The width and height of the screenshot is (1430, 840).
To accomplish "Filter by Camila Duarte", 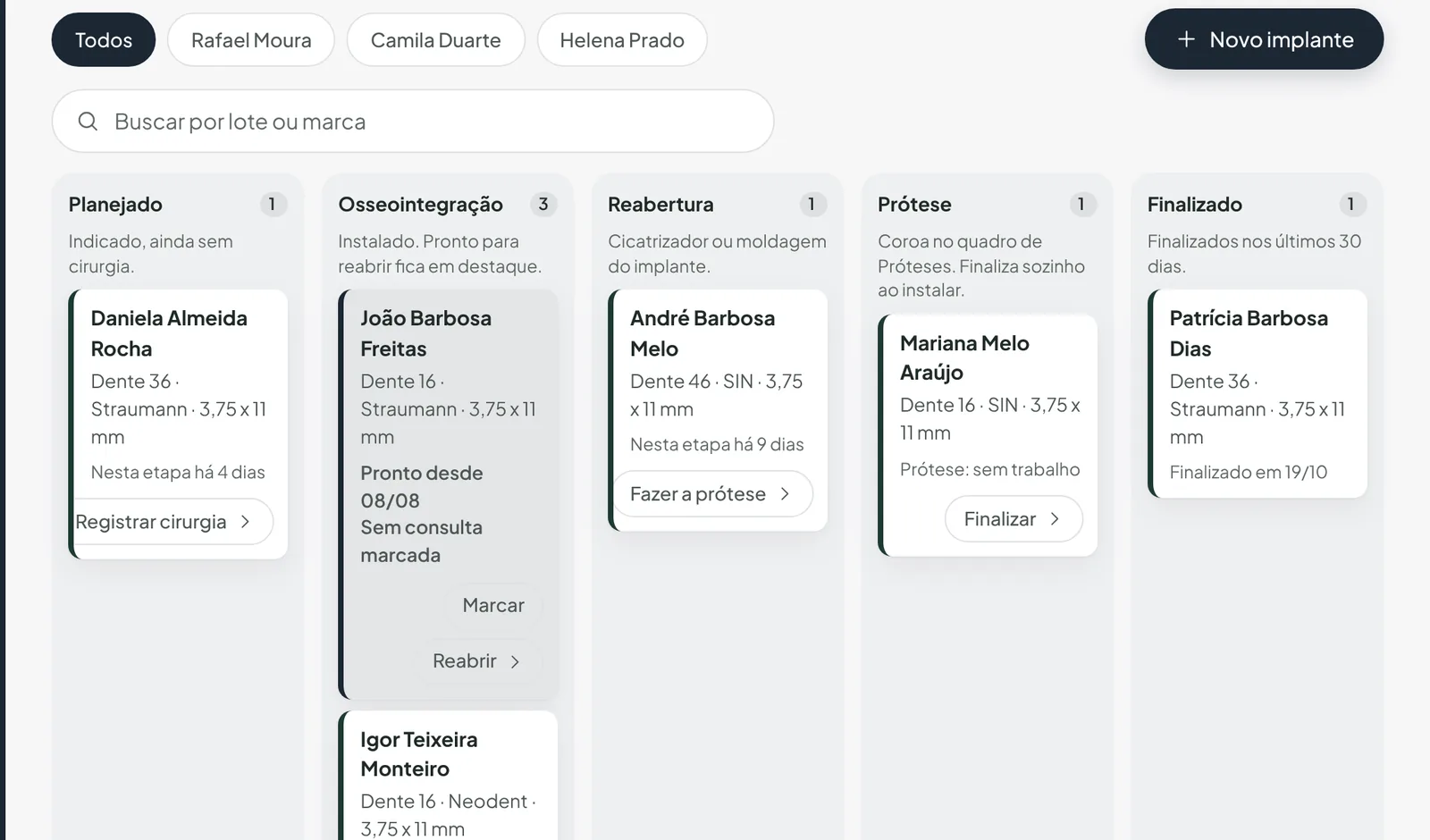I will (435, 39).
